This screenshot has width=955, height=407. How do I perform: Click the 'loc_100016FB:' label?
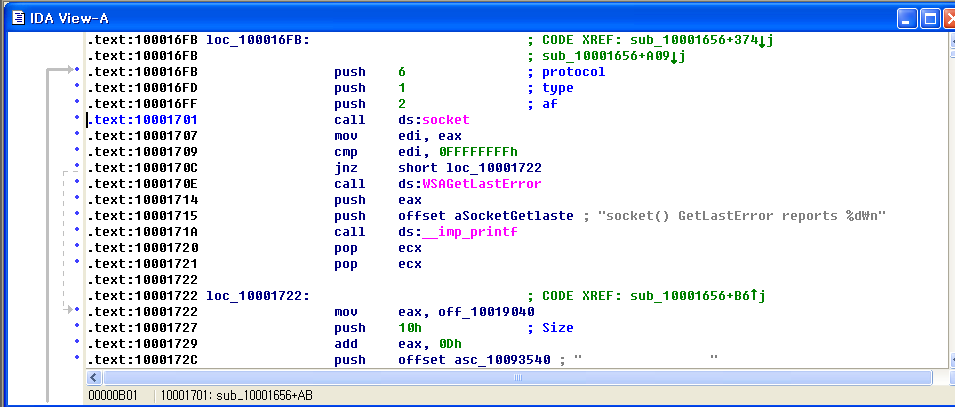[258, 40]
